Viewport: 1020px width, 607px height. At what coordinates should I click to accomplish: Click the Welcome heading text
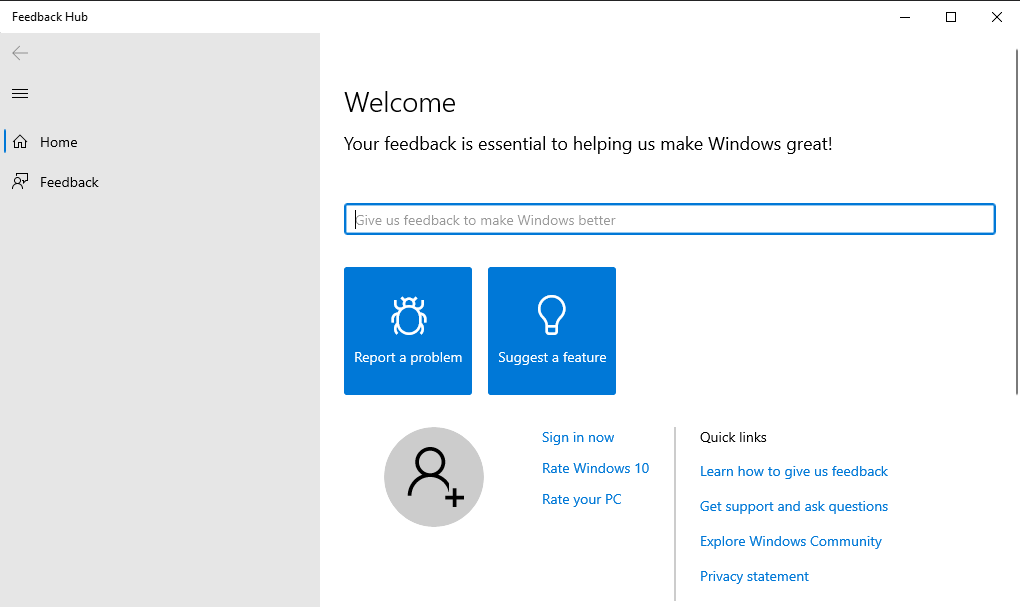[x=400, y=103]
